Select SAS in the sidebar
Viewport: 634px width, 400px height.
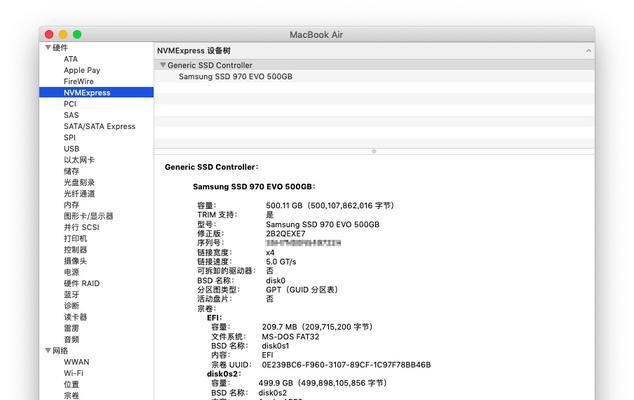click(x=71, y=115)
